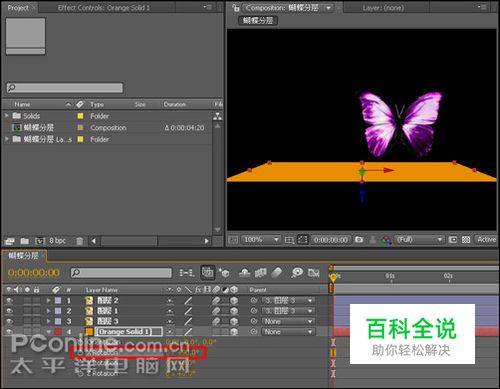This screenshot has width=500, height=389.
Task: Expand the 蝴蝶分层 Layers folder
Action: [x=6, y=139]
